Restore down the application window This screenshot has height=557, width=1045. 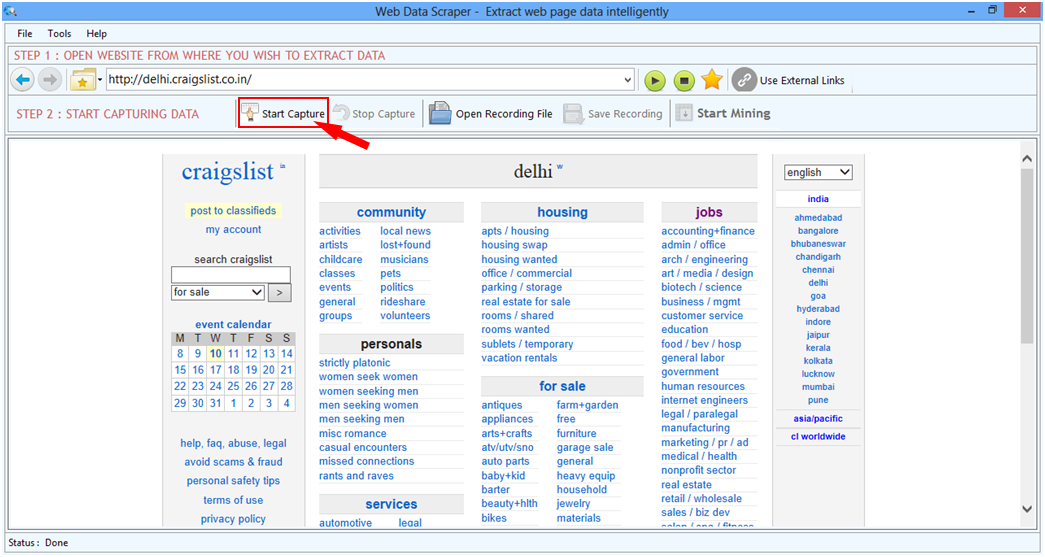pyautogui.click(x=992, y=10)
